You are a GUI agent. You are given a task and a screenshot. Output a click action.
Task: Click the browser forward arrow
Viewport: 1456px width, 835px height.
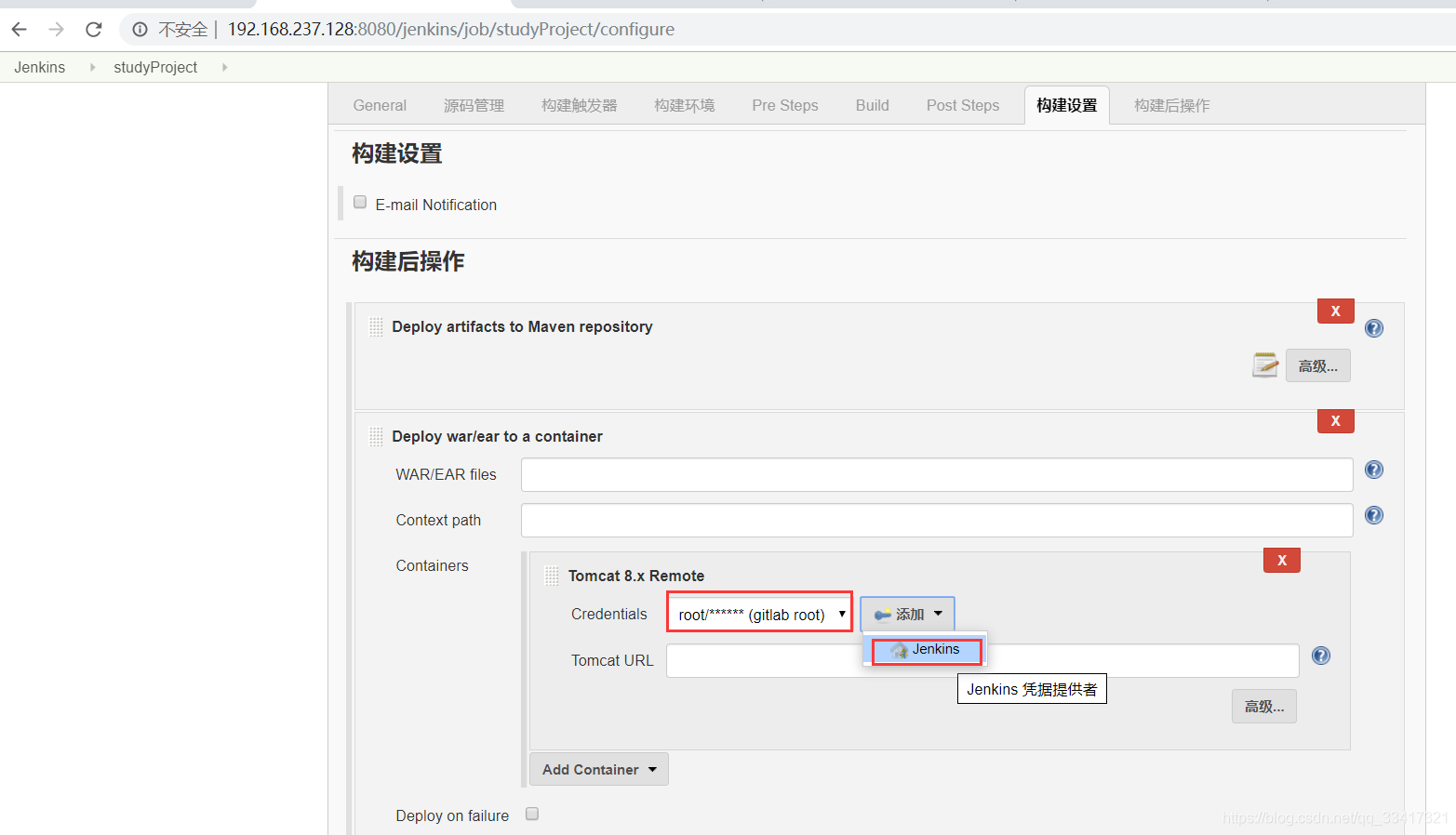[x=57, y=30]
